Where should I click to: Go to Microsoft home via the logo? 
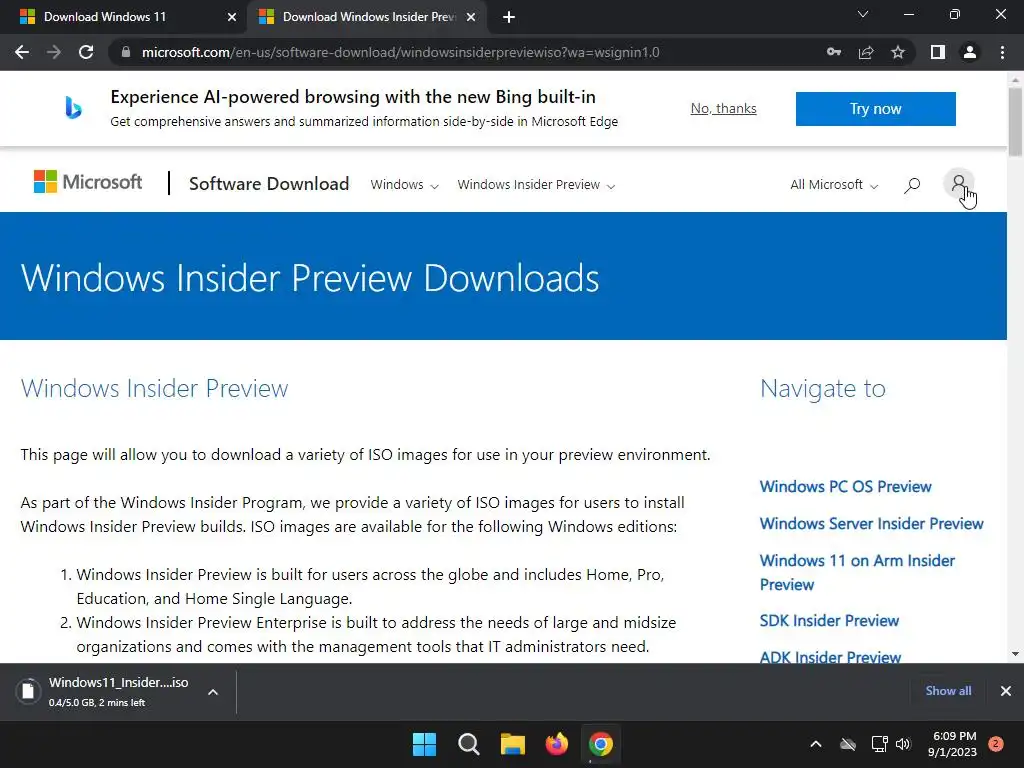[x=88, y=182]
